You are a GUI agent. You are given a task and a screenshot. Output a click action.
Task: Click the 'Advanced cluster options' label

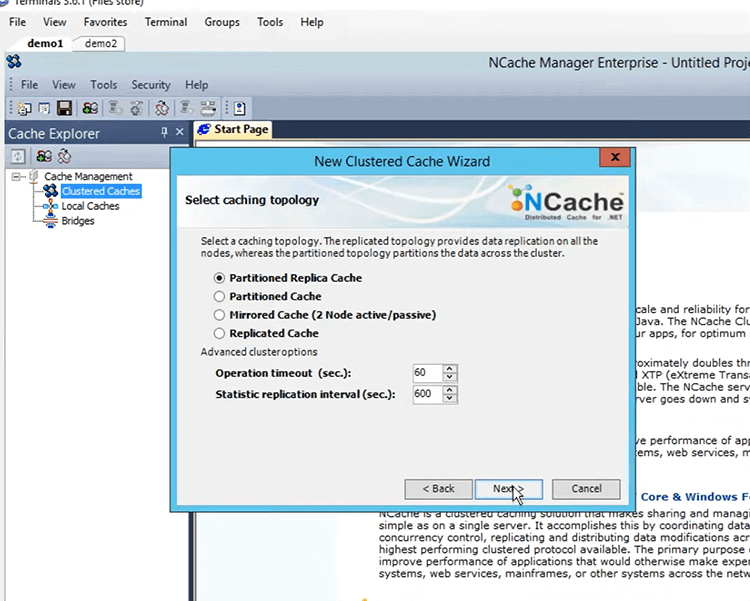(x=259, y=352)
